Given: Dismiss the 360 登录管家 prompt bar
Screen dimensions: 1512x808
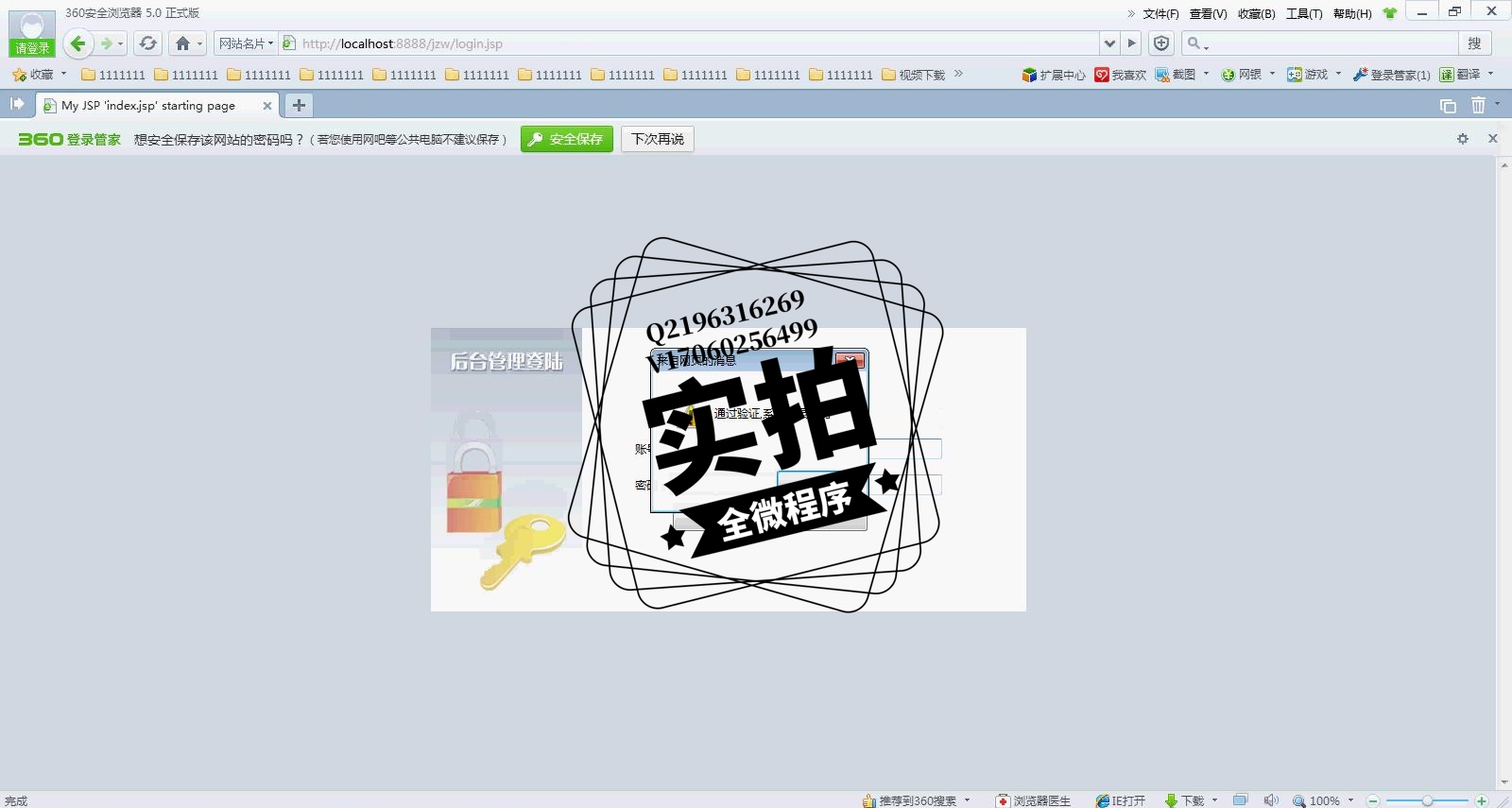Looking at the screenshot, I should coord(1493,139).
